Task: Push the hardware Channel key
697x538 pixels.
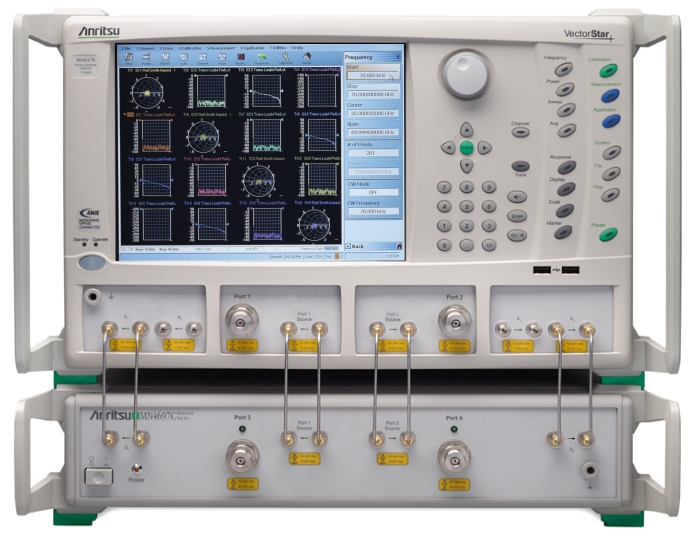Action: click(x=520, y=132)
